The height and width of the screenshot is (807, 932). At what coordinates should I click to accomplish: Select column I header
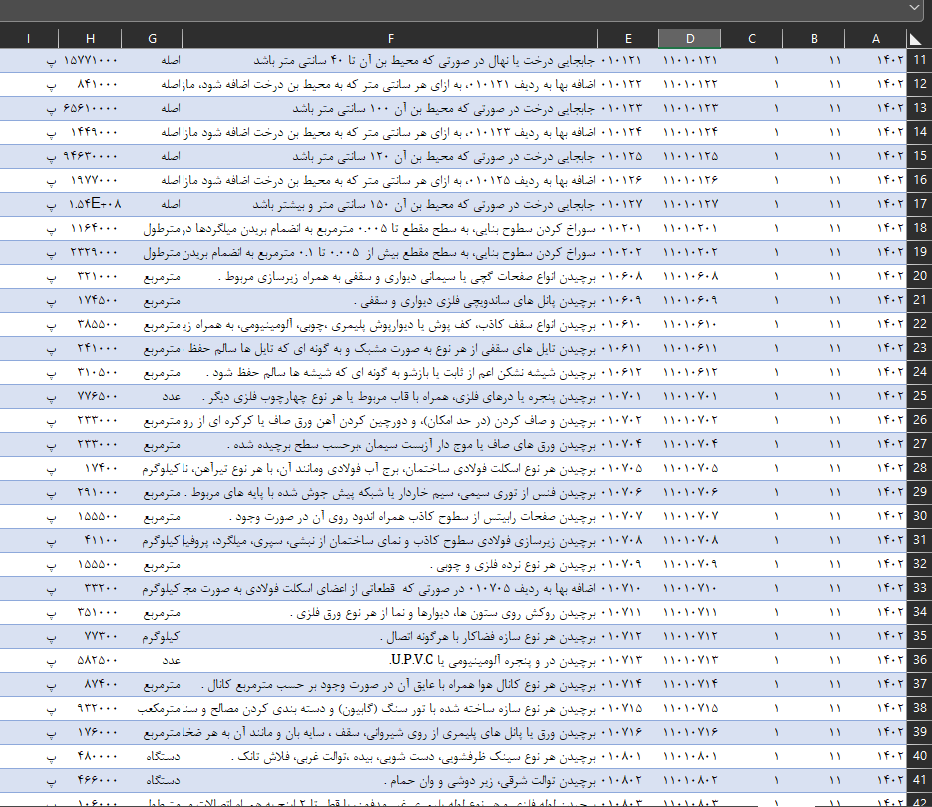coord(29,39)
